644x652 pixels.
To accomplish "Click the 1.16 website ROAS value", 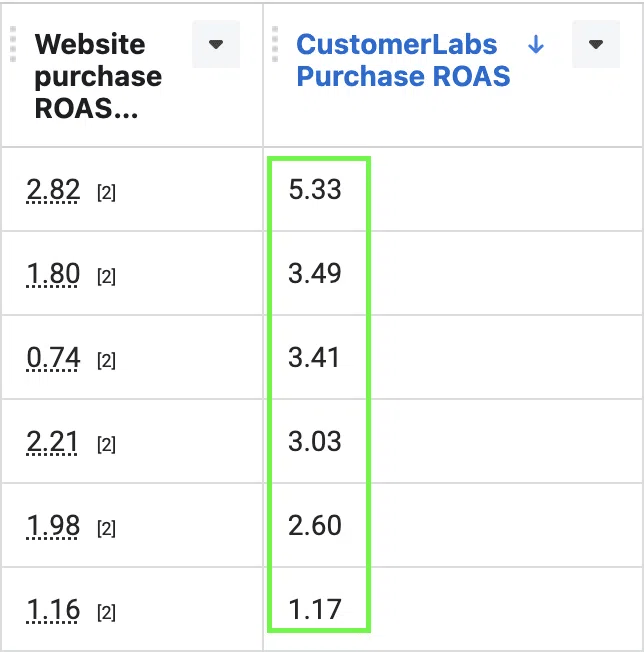I will click(x=53, y=610).
